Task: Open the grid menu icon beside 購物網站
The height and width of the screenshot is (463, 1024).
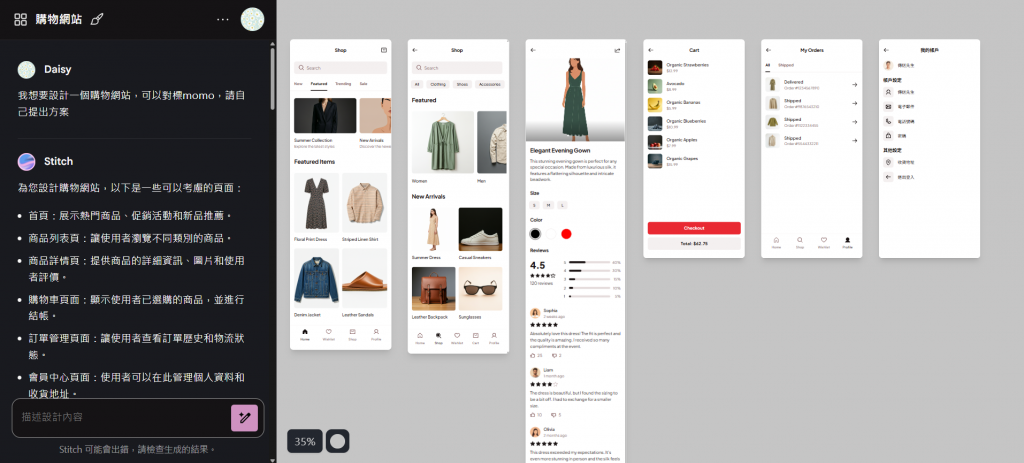Action: (20, 20)
